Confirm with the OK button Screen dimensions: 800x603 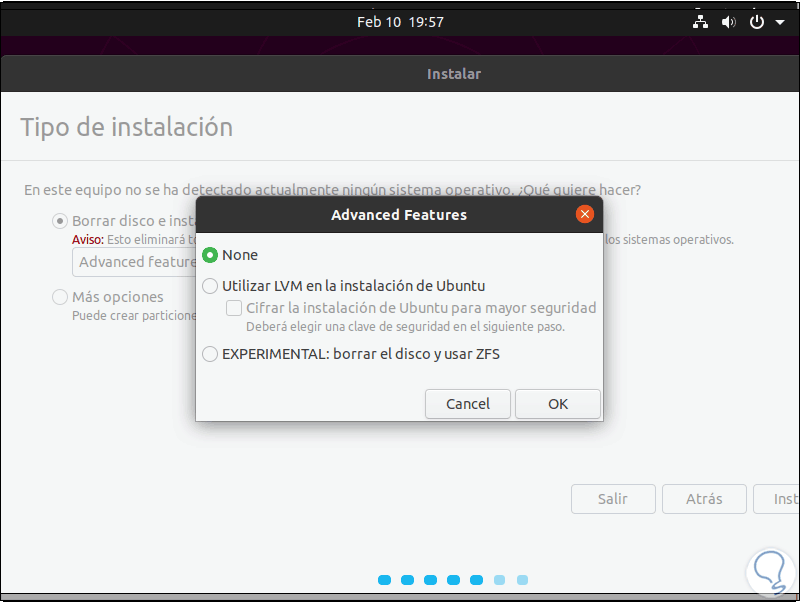[558, 404]
